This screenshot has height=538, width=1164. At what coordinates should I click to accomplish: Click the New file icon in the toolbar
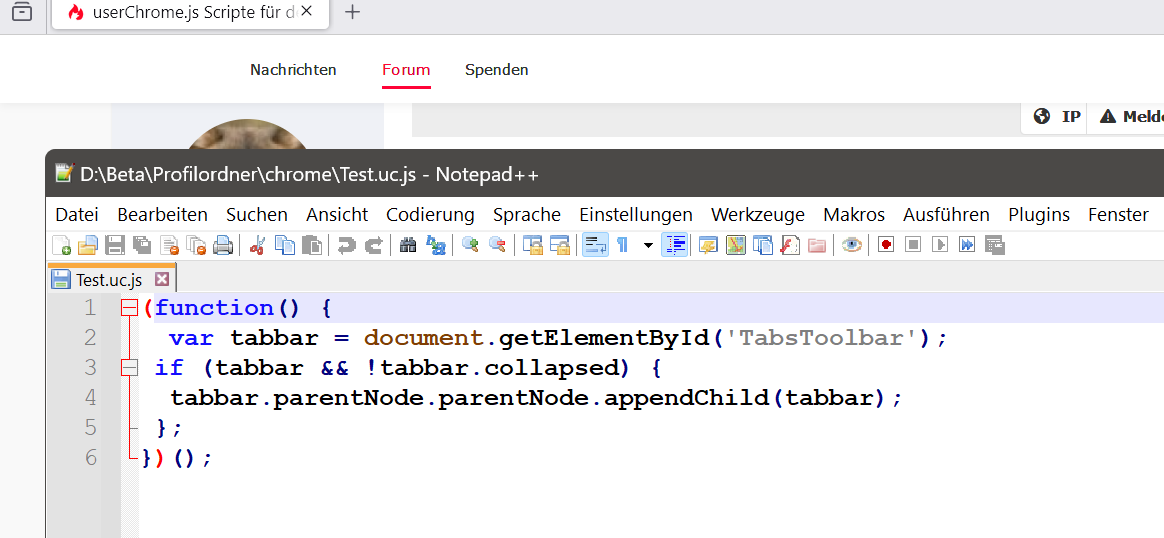point(61,245)
